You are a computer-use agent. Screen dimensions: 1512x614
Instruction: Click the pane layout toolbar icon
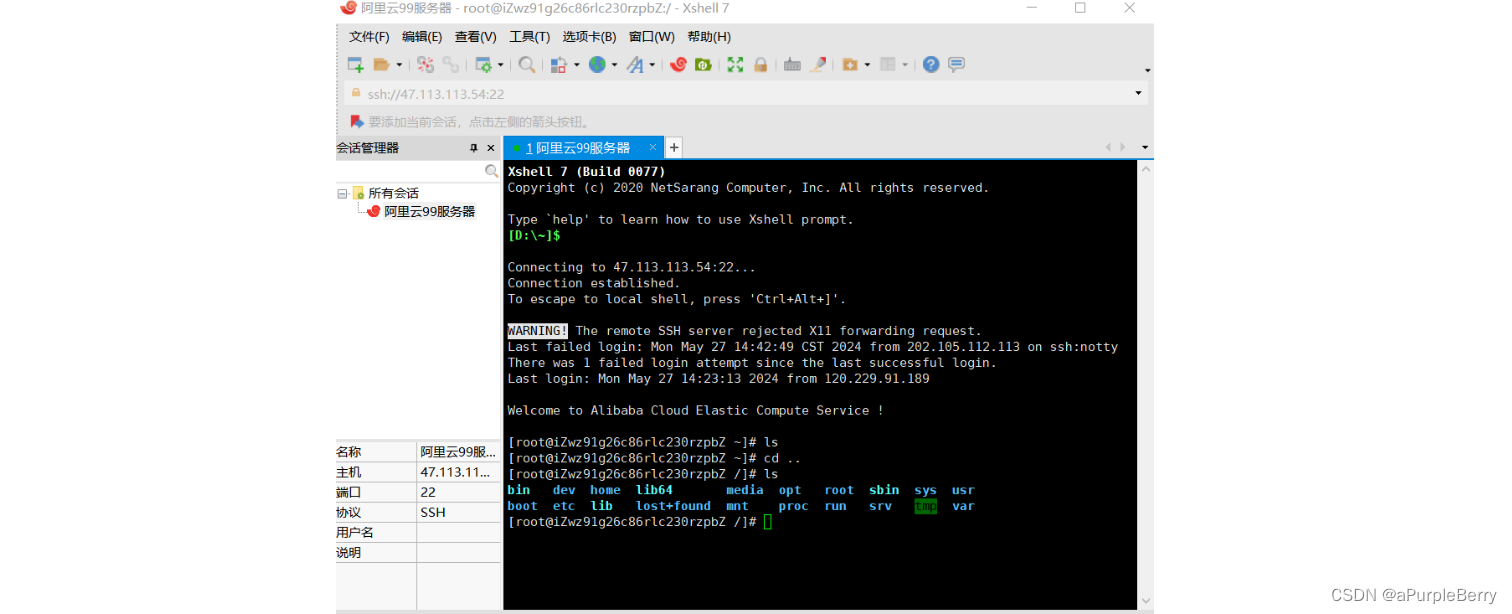(888, 65)
